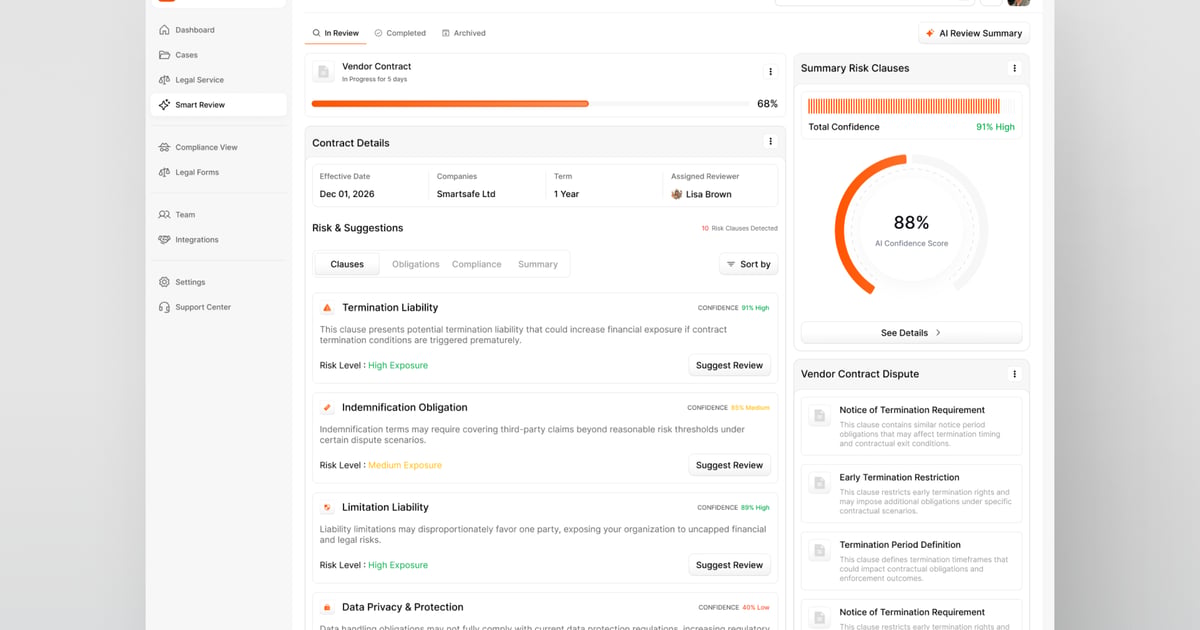Click Termination Period Definition document icon
This screenshot has height=630, width=1200.
coord(819,550)
